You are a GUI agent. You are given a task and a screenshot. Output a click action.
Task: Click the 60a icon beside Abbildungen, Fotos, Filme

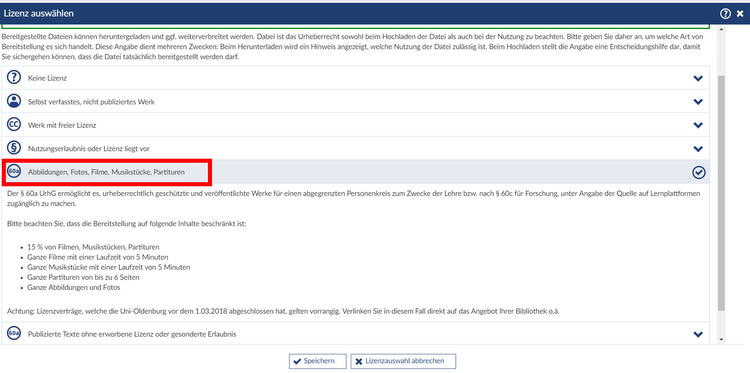[x=14, y=171]
